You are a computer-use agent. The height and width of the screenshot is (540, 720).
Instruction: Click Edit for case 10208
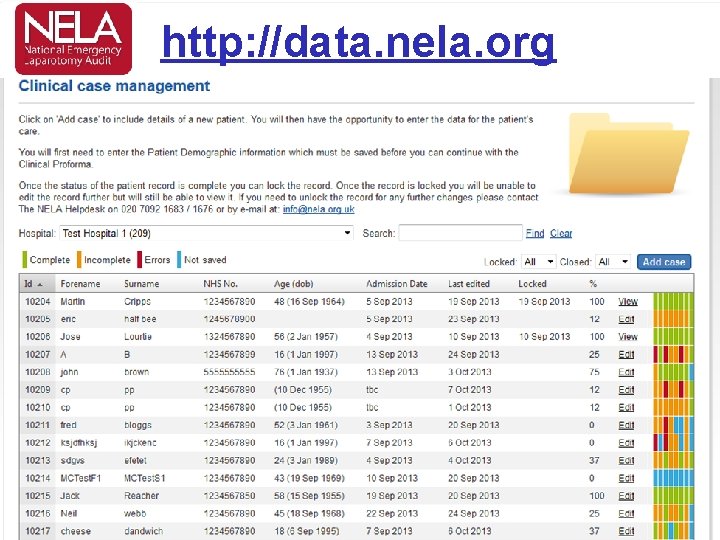(626, 372)
